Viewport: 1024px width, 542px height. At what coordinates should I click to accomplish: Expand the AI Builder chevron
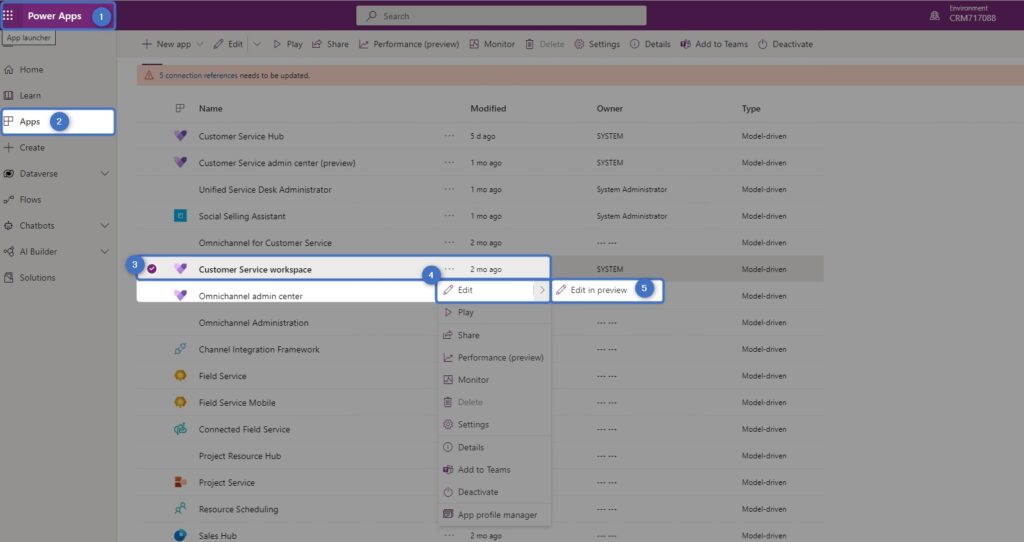point(104,251)
